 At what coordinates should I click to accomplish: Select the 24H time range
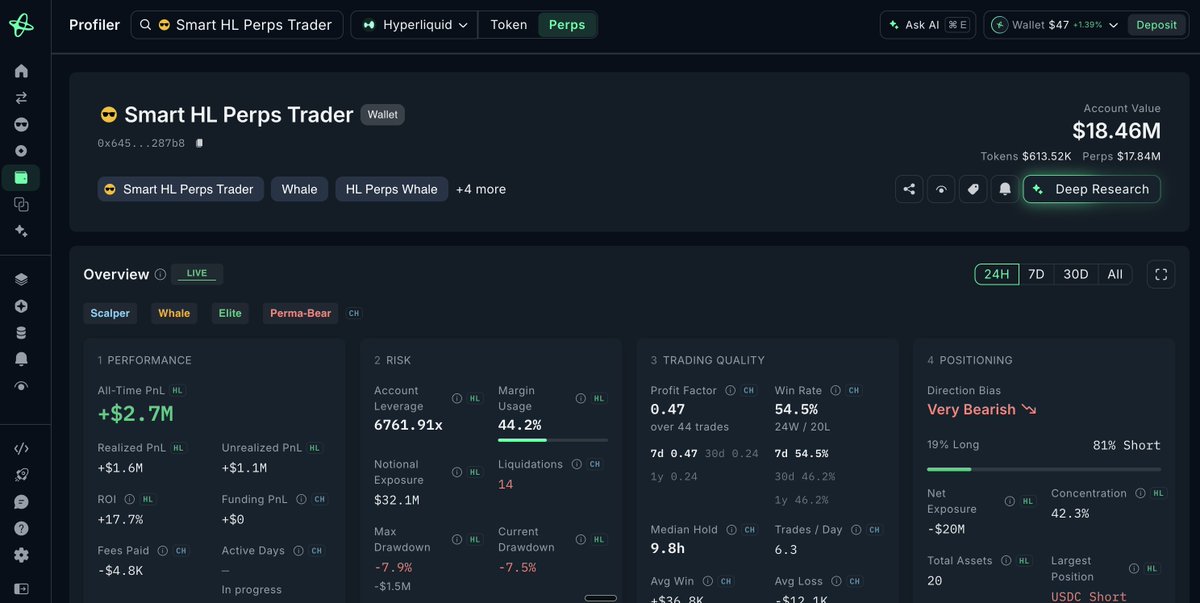997,274
